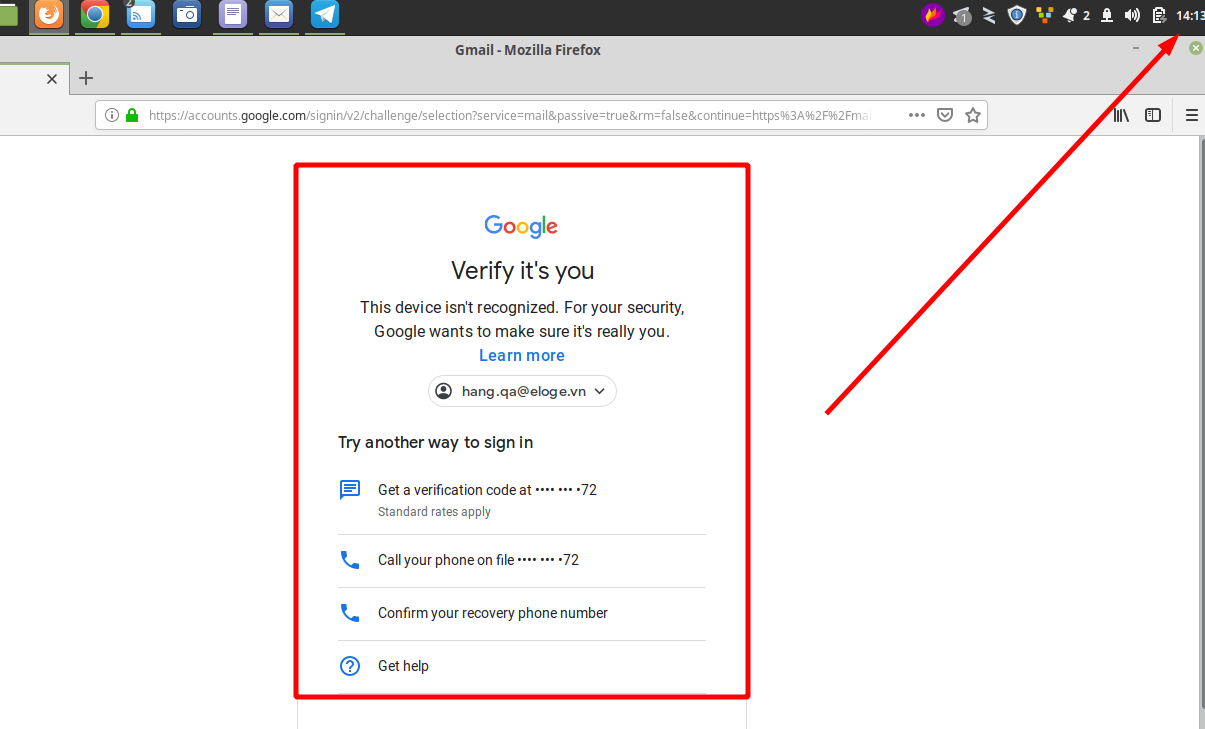Open the screen-cast app with Wi-Fi symbol
The height and width of the screenshot is (729, 1205).
[x=141, y=14]
